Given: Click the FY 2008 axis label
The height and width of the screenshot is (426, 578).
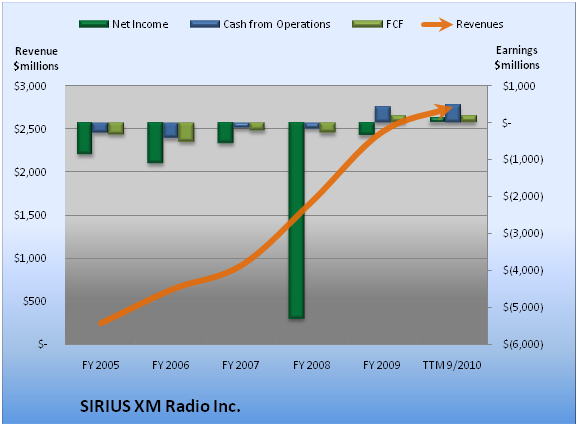Looking at the screenshot, I should pos(311,365).
